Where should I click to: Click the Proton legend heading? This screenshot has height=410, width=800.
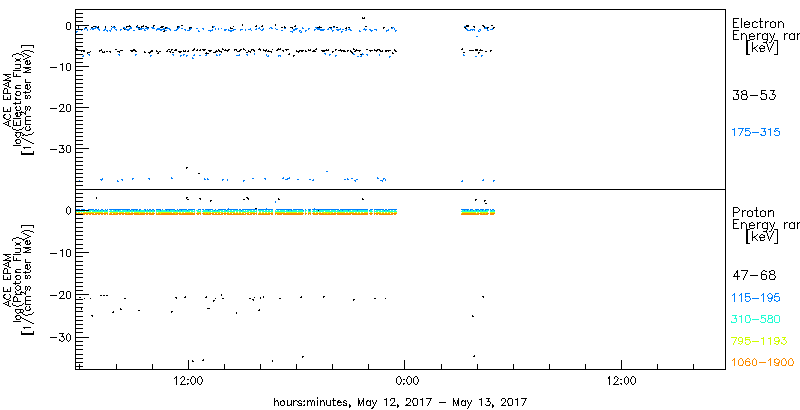pos(753,212)
